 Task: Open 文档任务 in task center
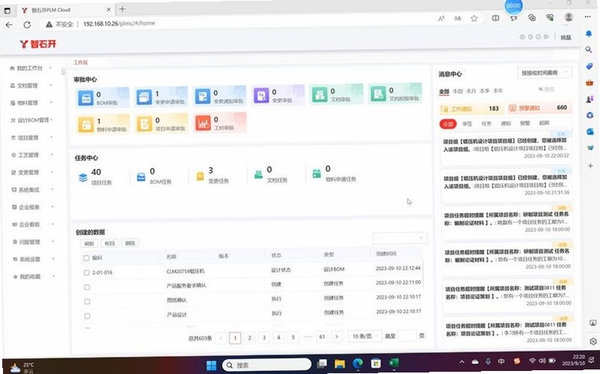[x=271, y=174]
